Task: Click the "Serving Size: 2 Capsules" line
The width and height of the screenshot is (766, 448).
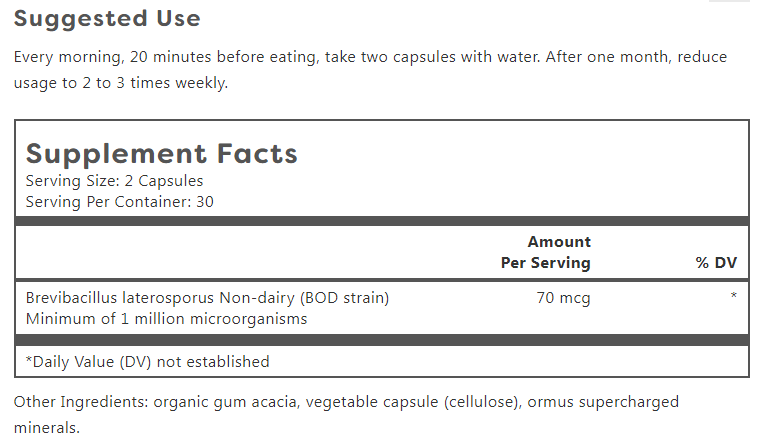Action: click(x=114, y=181)
